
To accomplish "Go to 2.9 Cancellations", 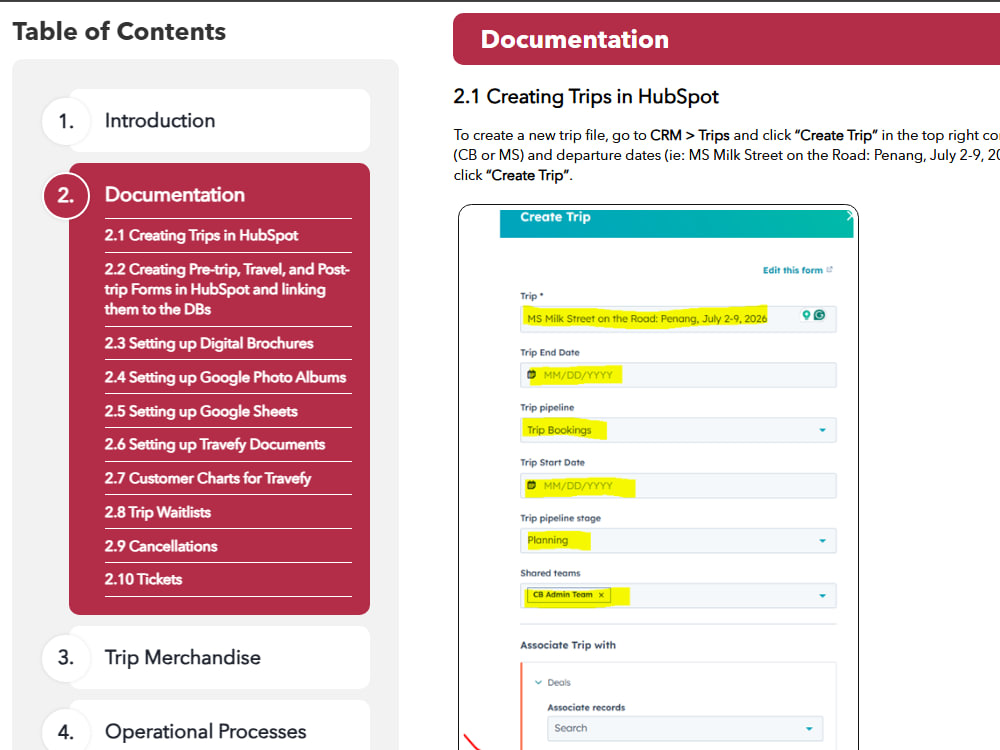I will 161,546.
